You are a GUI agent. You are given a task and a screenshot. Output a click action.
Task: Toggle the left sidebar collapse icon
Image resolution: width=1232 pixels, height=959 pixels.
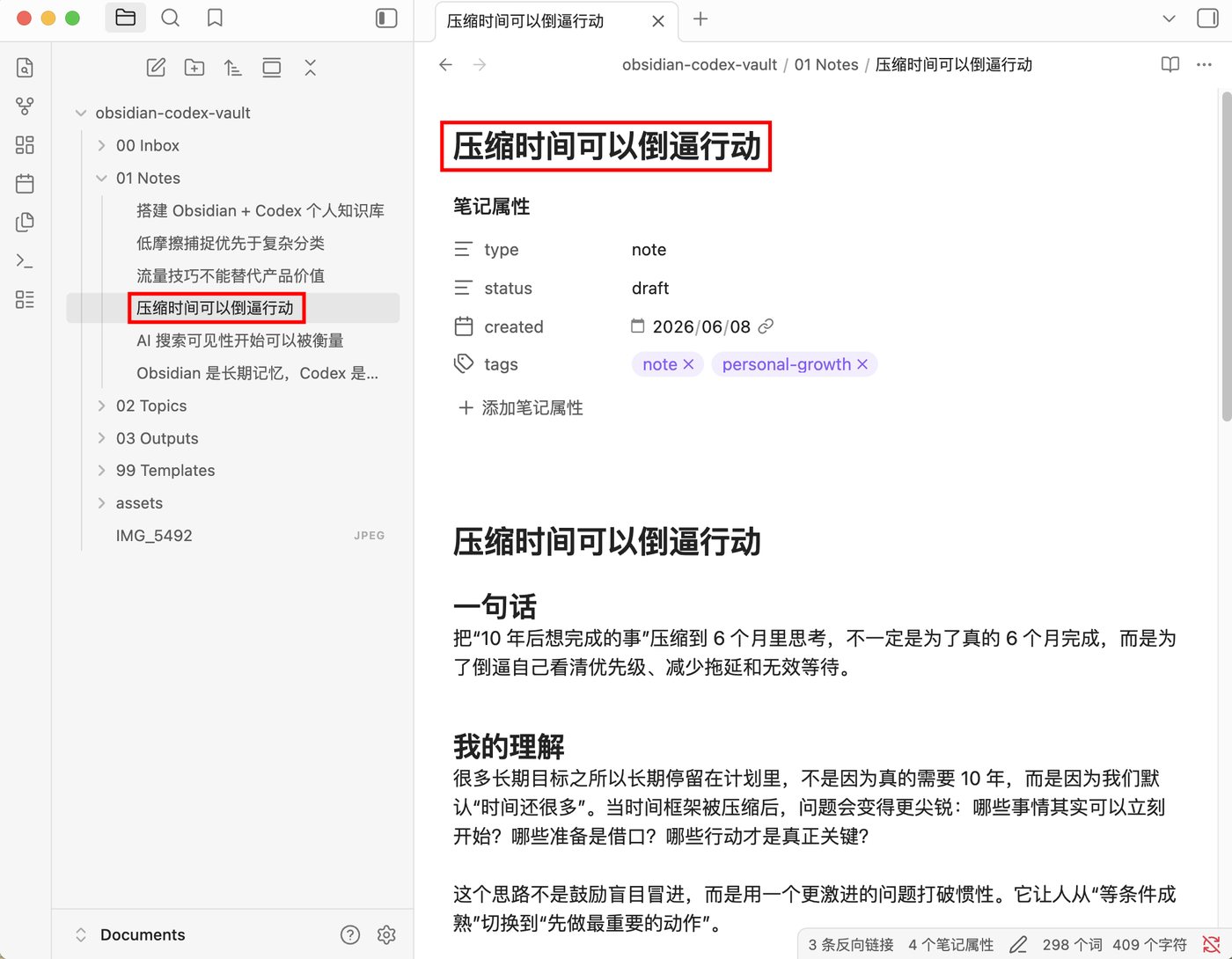pyautogui.click(x=386, y=18)
